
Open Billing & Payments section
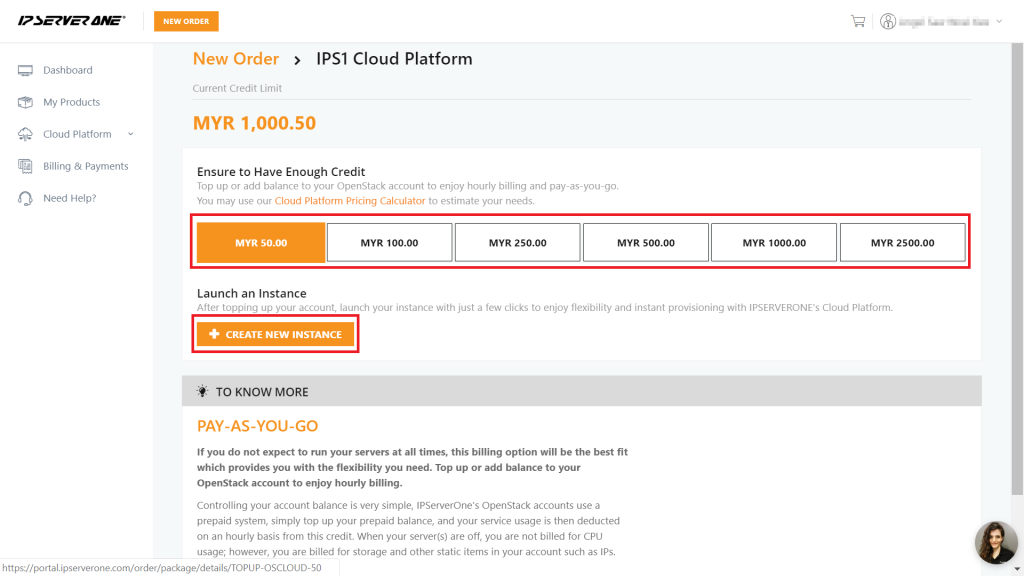(86, 166)
